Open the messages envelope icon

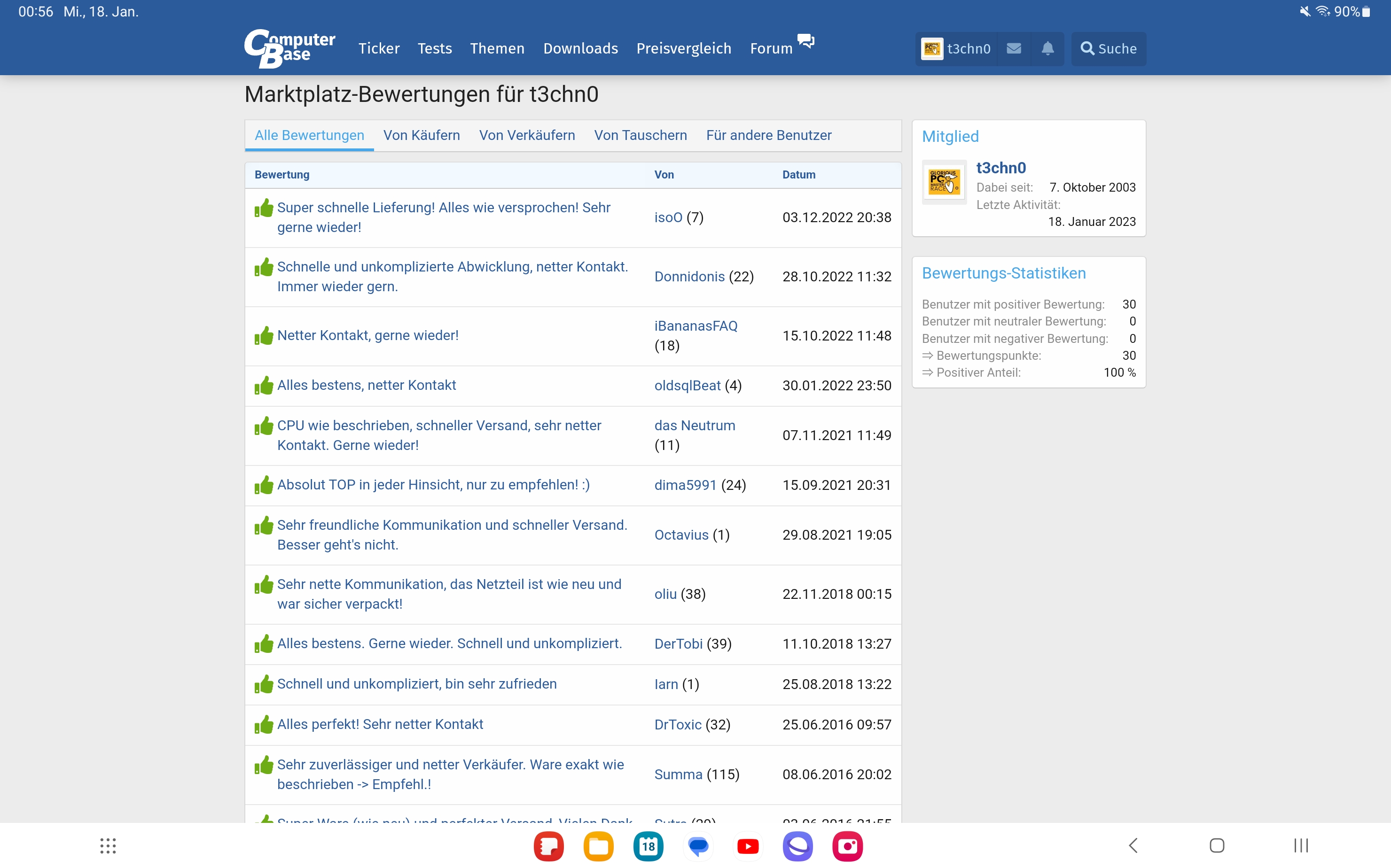(x=1014, y=48)
